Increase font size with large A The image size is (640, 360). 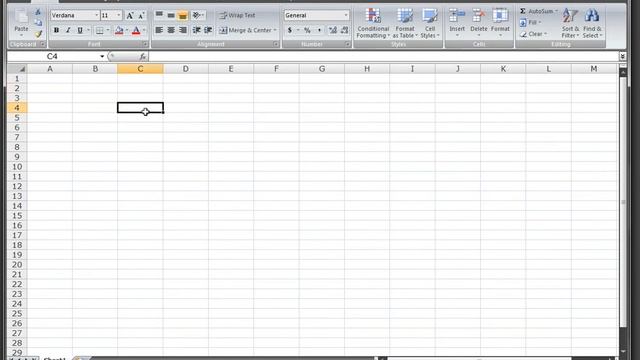129,16
